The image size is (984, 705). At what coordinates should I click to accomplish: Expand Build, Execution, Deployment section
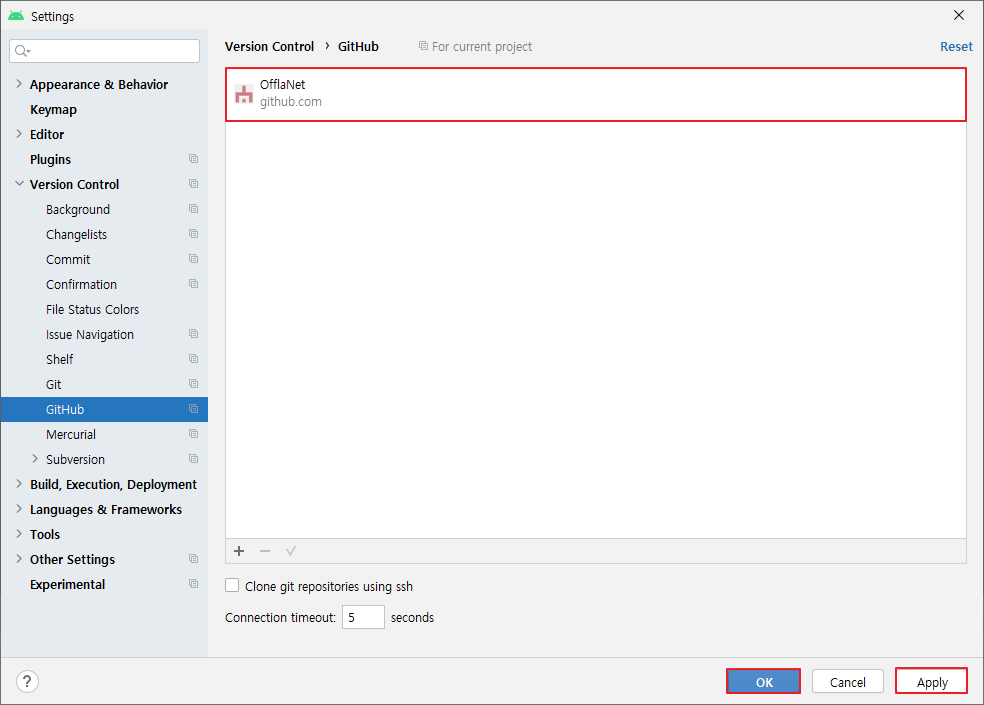(19, 484)
